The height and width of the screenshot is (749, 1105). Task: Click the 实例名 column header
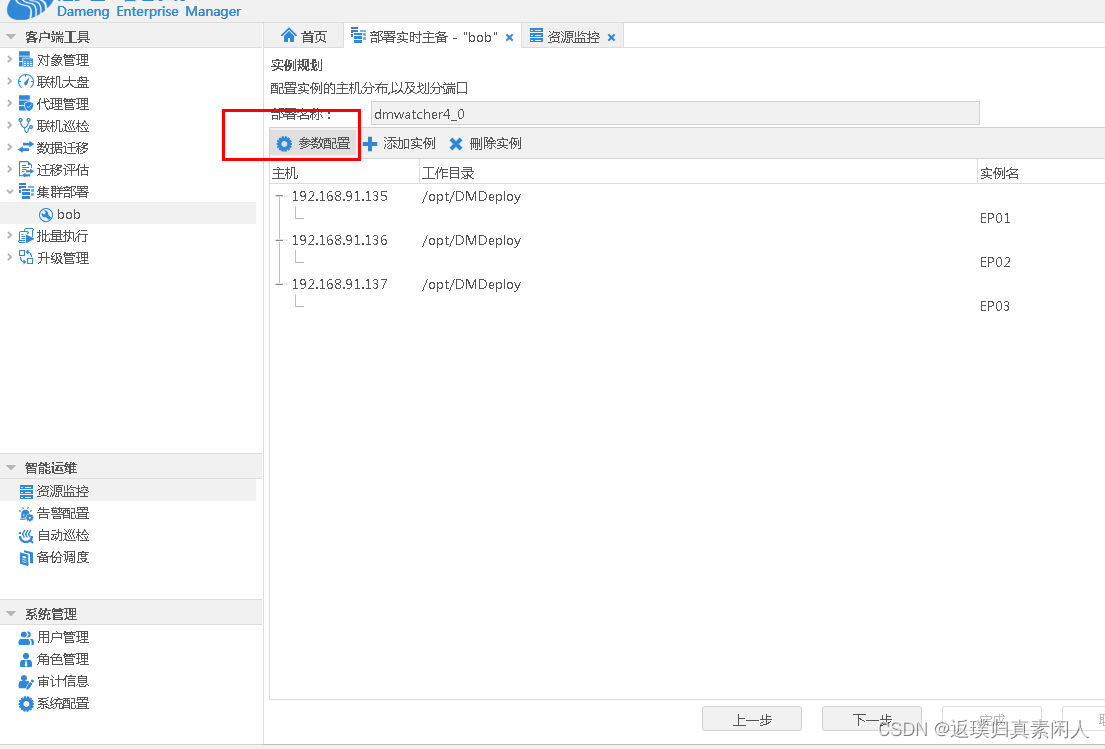point(1042,173)
